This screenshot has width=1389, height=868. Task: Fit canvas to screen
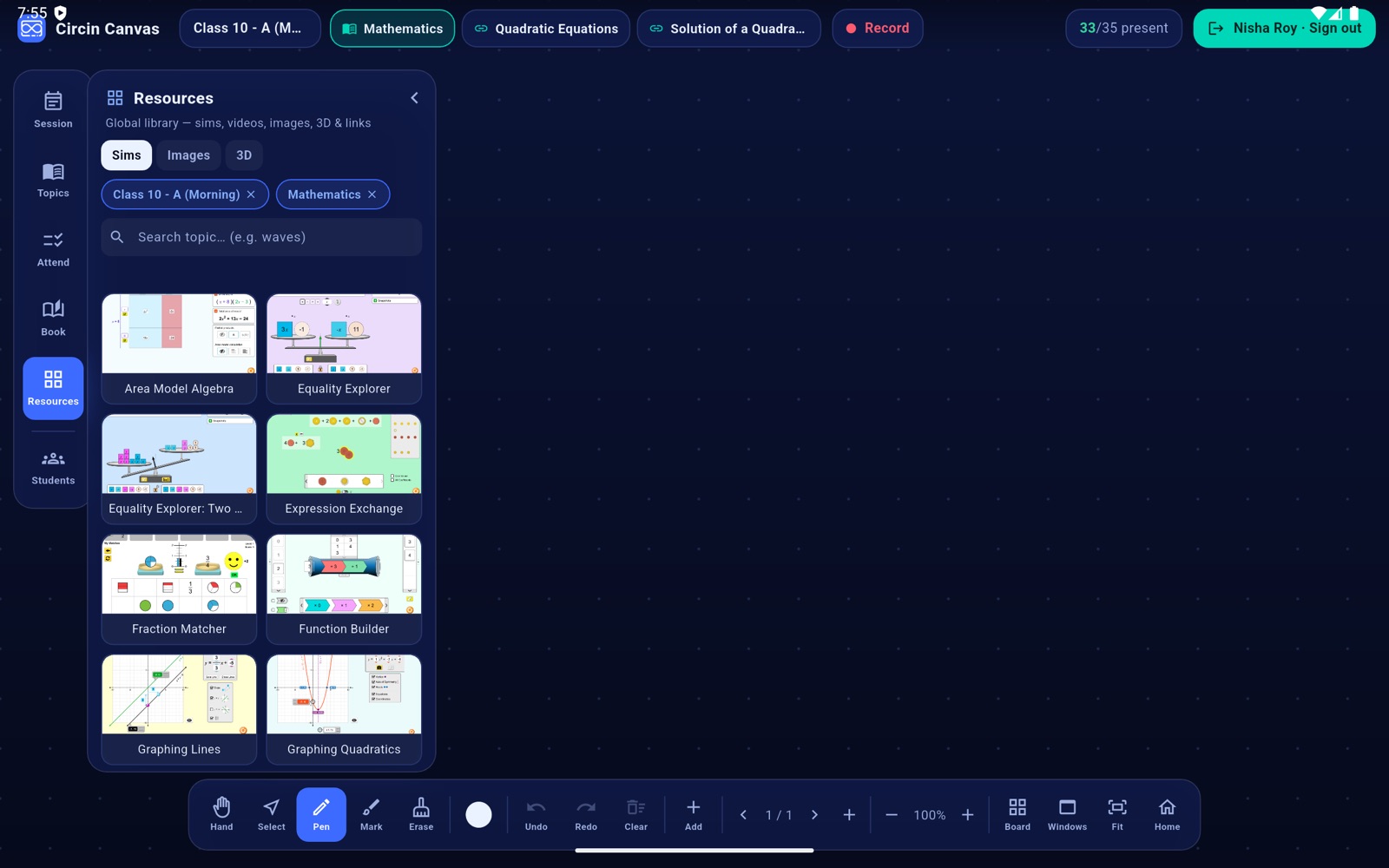[1117, 814]
